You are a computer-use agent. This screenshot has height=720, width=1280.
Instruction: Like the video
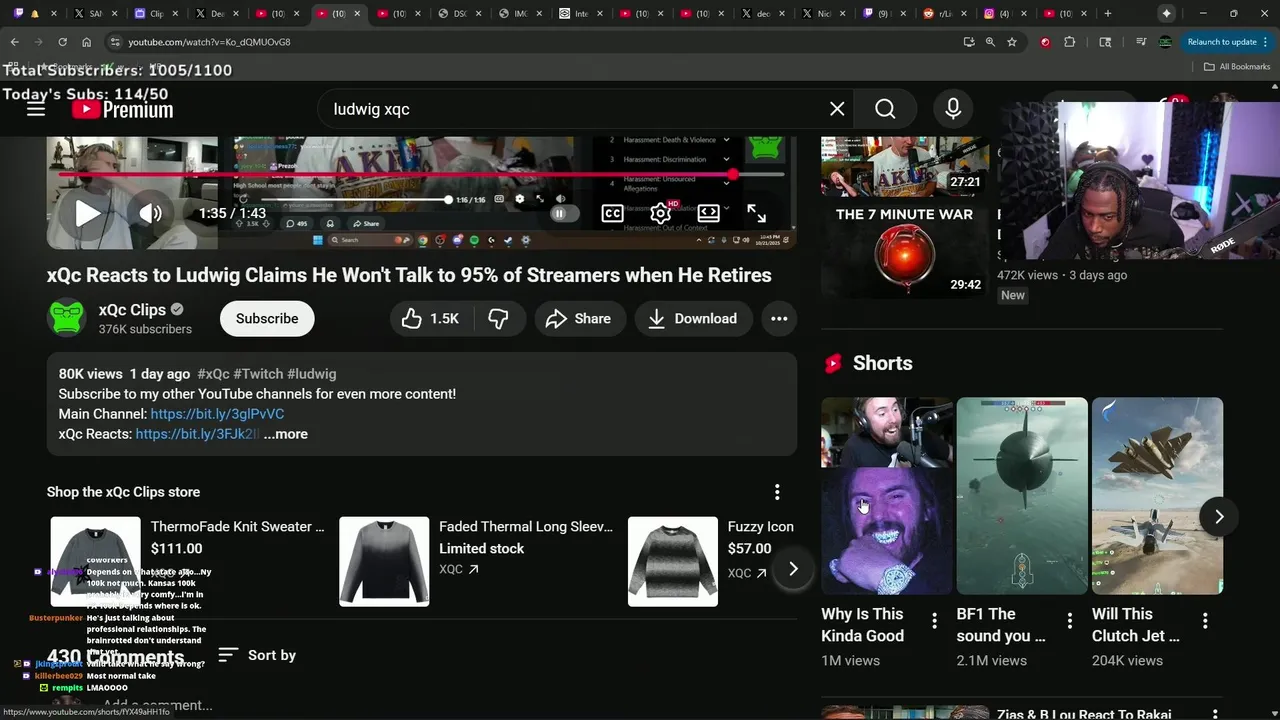pyautogui.click(x=430, y=318)
